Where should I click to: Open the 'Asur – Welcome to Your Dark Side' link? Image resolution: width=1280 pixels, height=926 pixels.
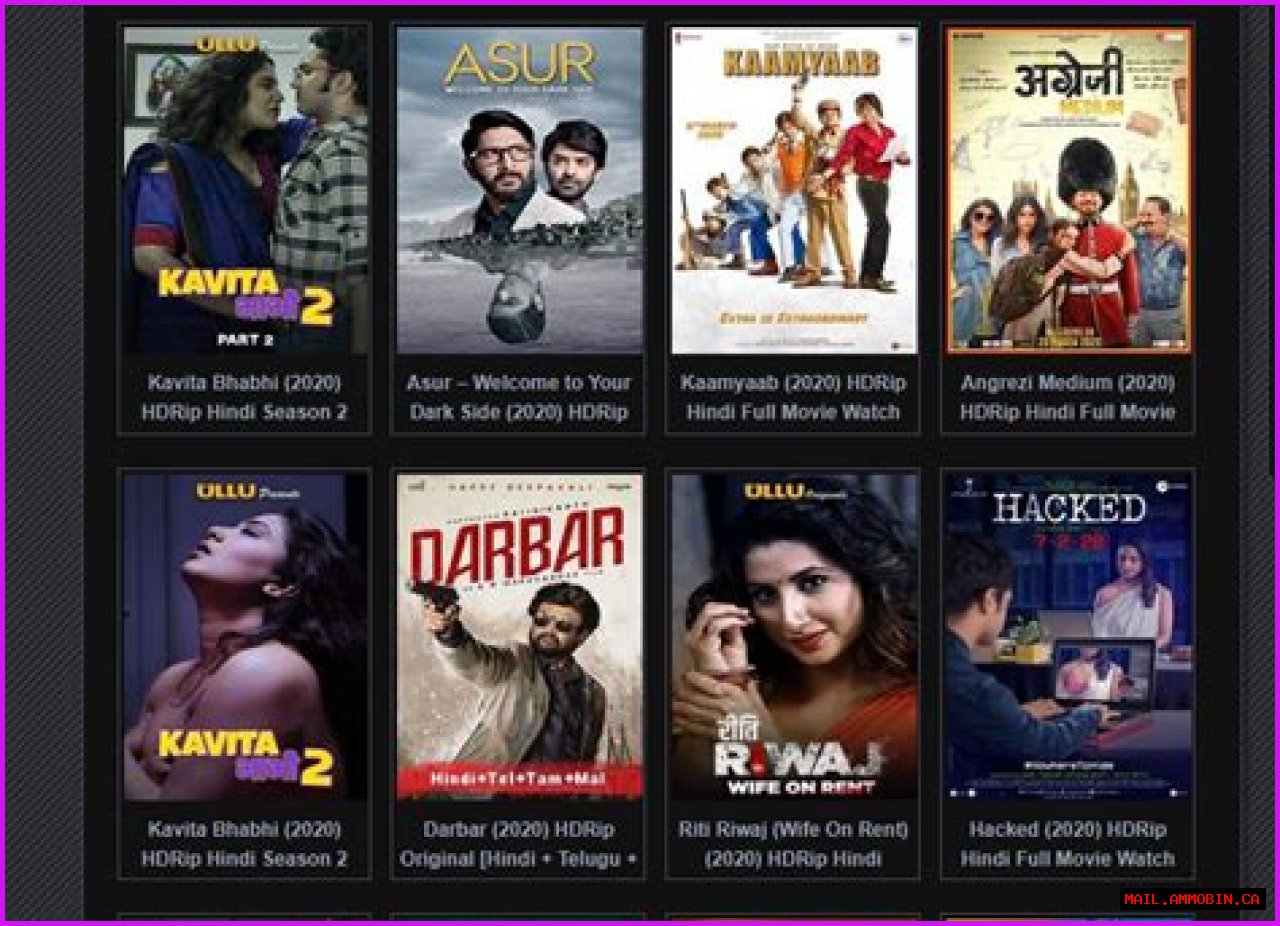[x=519, y=397]
